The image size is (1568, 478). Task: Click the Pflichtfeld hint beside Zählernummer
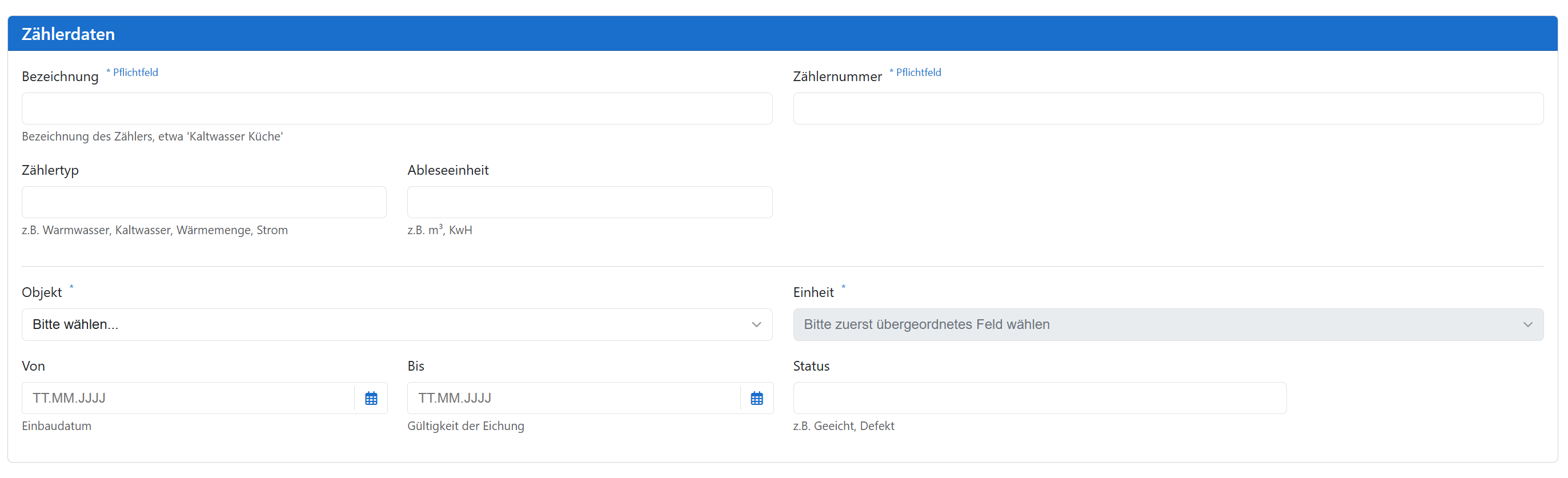pos(918,73)
